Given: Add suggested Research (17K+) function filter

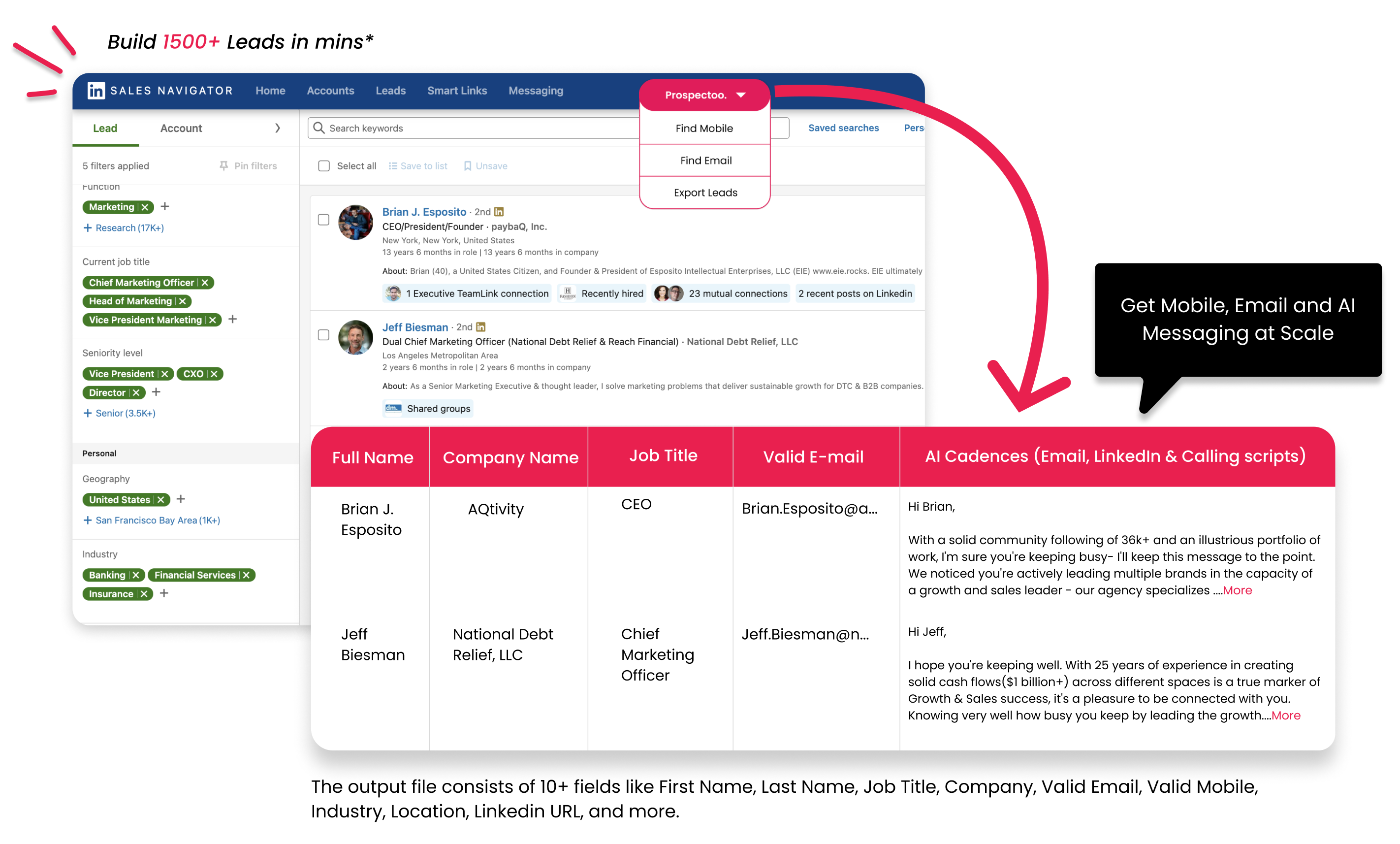Looking at the screenshot, I should [124, 228].
